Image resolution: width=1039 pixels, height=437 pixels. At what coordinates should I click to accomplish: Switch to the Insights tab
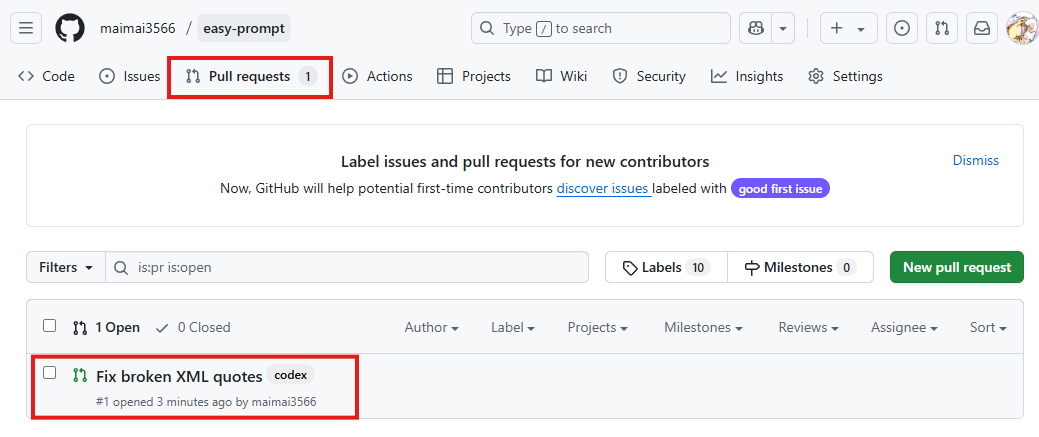pyautogui.click(x=747, y=76)
